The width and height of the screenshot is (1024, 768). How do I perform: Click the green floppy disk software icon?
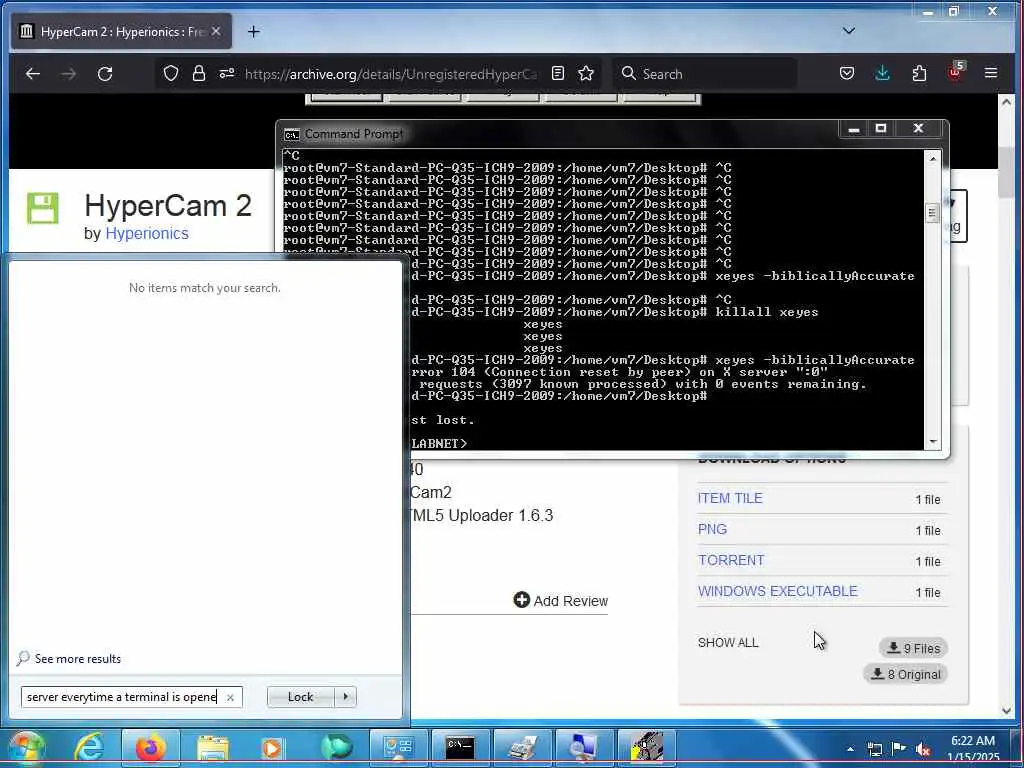coord(43,208)
